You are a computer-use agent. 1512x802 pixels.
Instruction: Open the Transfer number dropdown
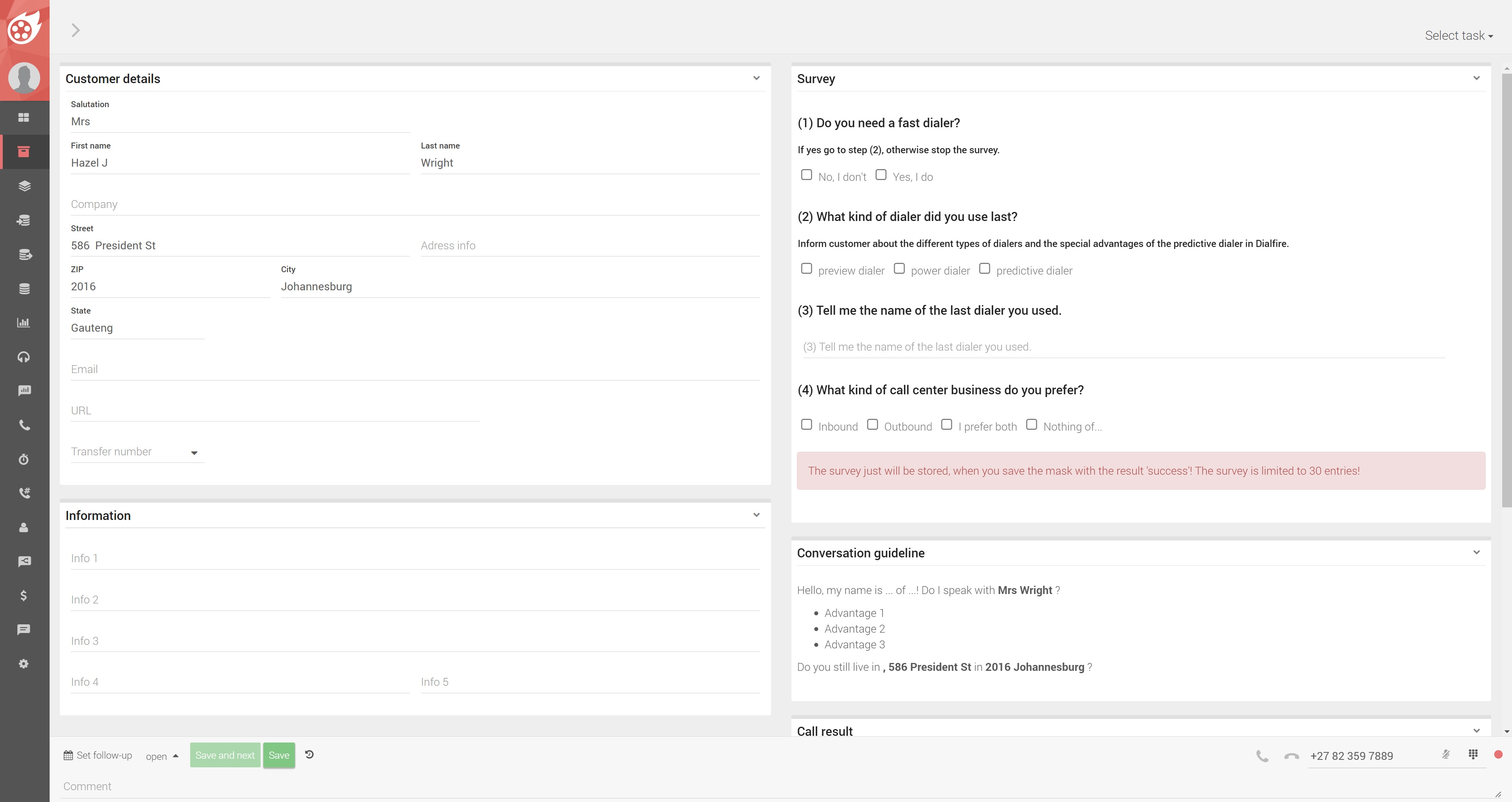tap(137, 452)
